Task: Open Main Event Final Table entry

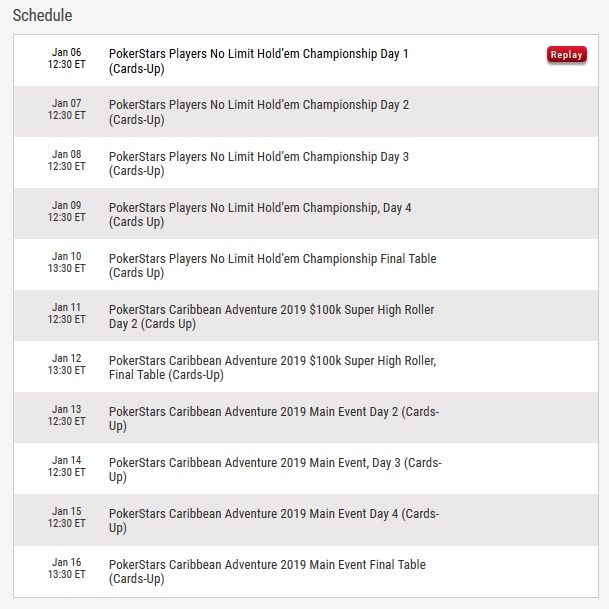Action: tap(267, 571)
